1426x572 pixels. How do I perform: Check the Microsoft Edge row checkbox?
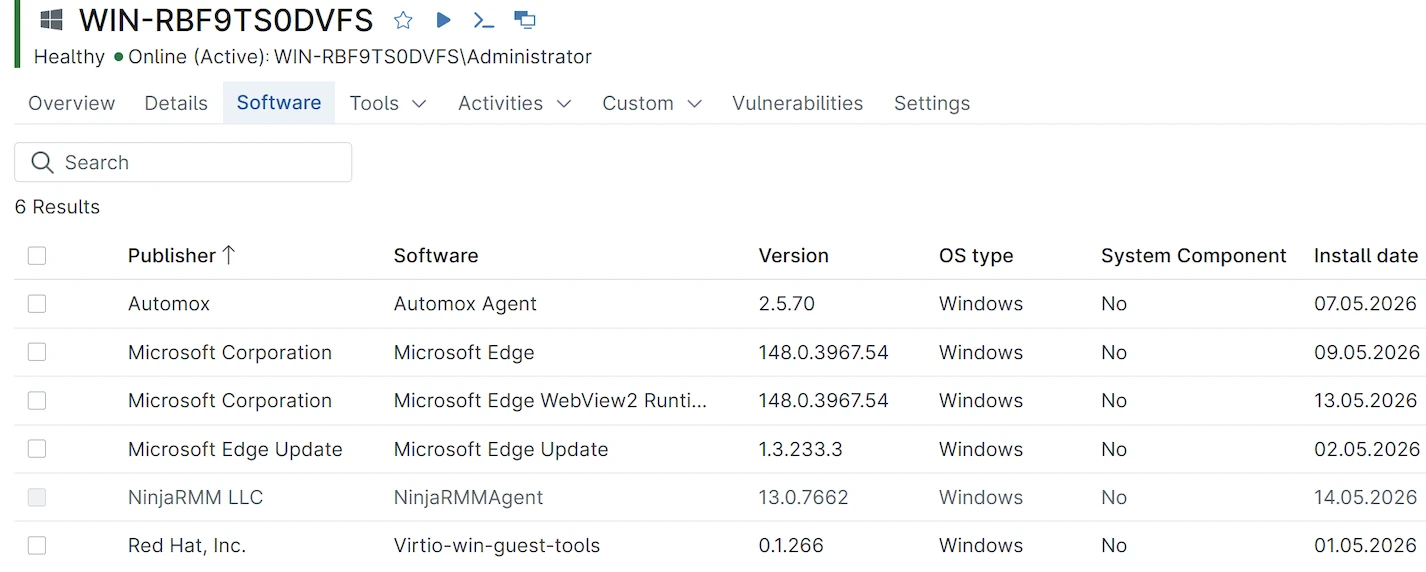tap(37, 352)
